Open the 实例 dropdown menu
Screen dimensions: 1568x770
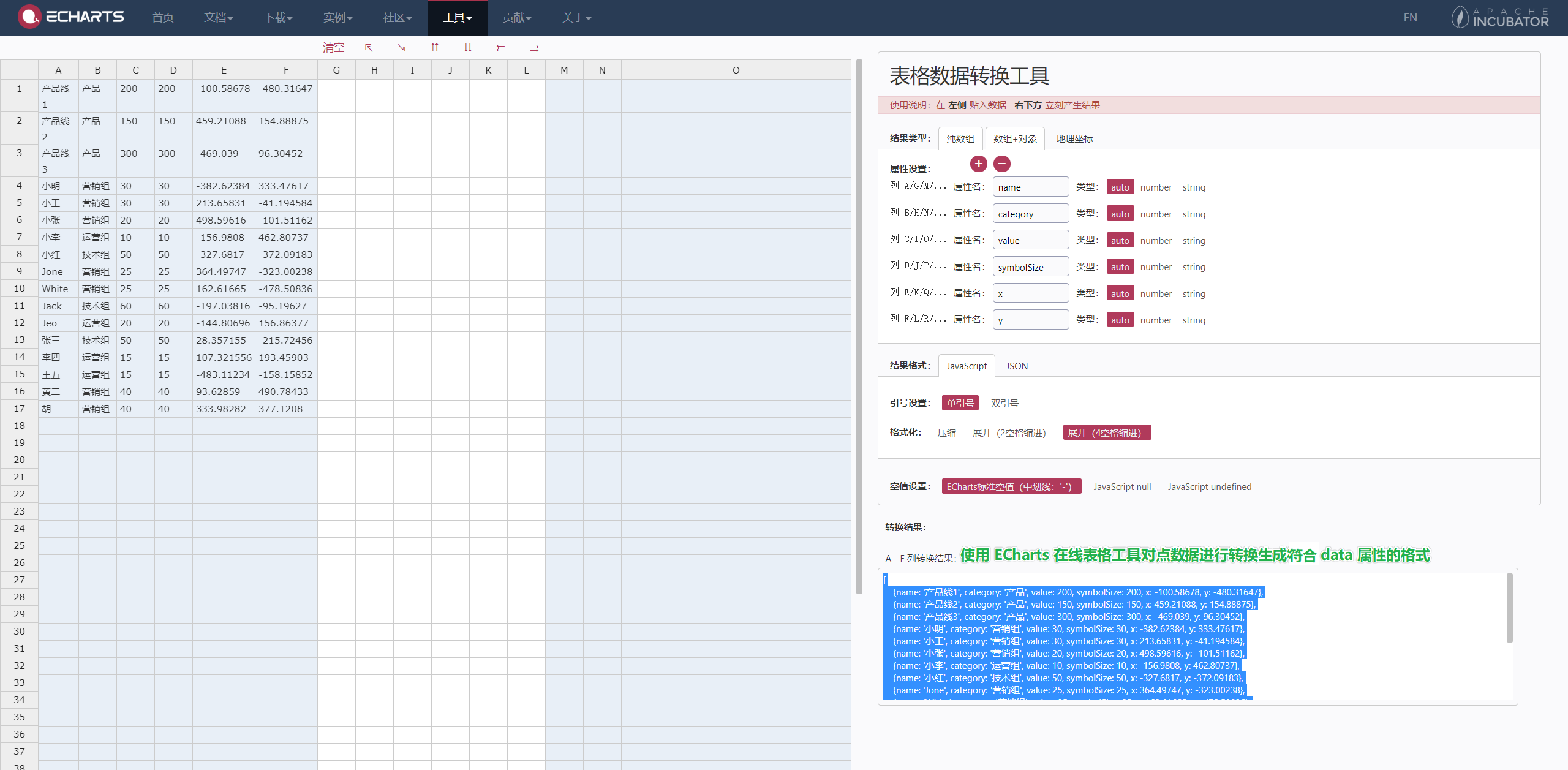[x=338, y=18]
